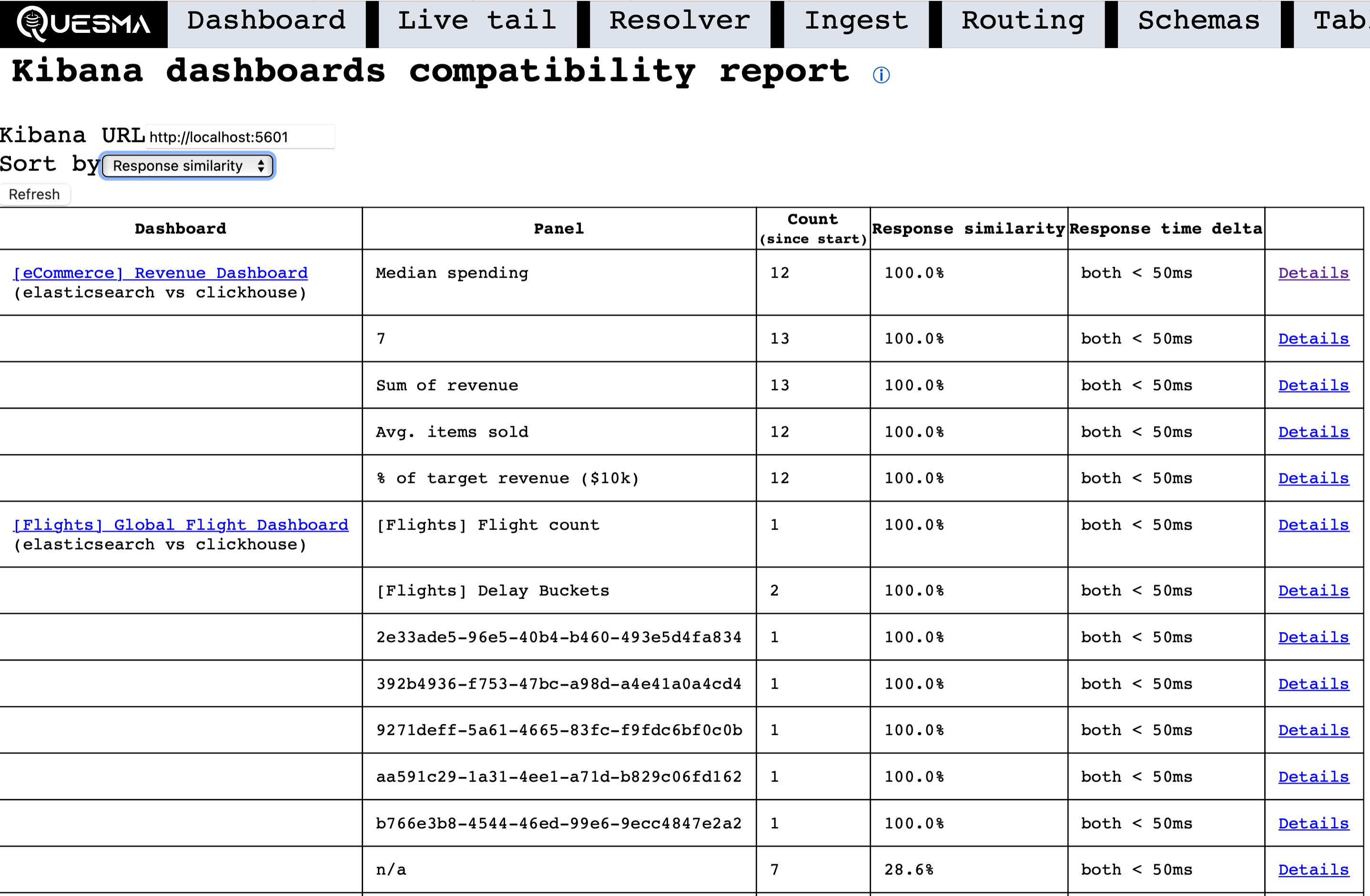The image size is (1370, 896).
Task: Click Flights Global Flight Dashboard link
Action: pyautogui.click(x=181, y=524)
